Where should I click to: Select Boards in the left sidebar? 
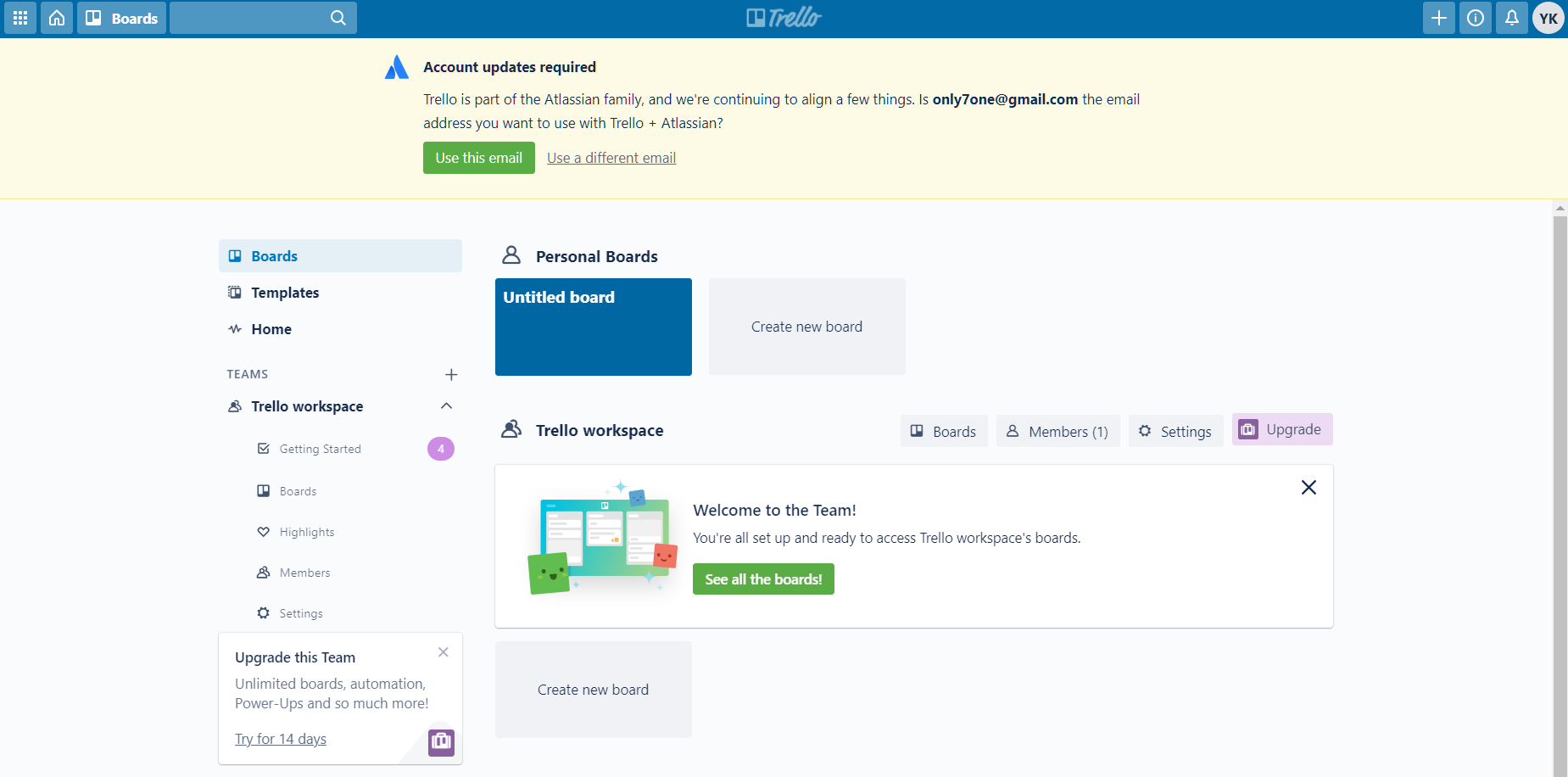tap(340, 256)
